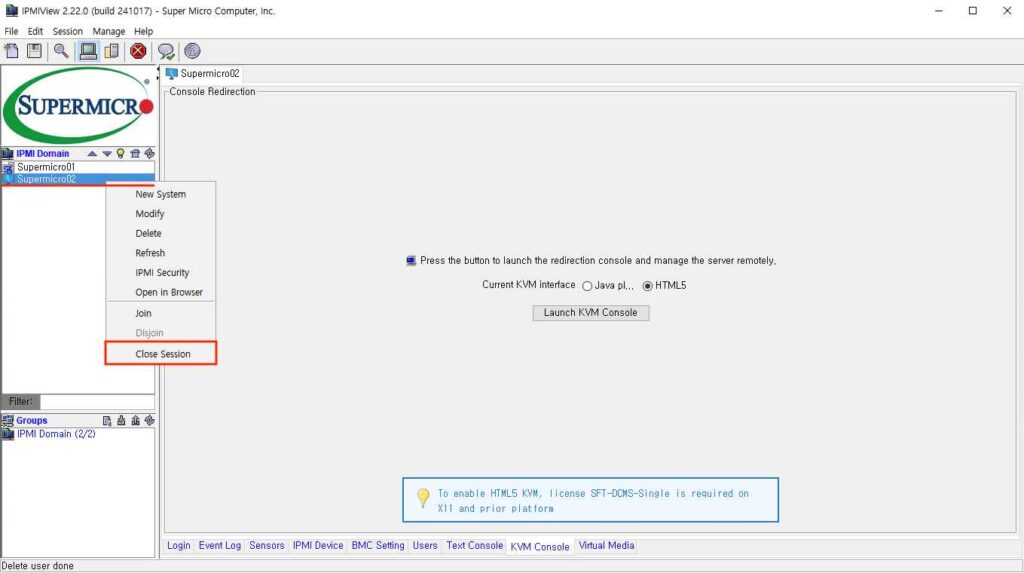
Task: Switch to the KVM Console tab
Action: [x=540, y=546]
